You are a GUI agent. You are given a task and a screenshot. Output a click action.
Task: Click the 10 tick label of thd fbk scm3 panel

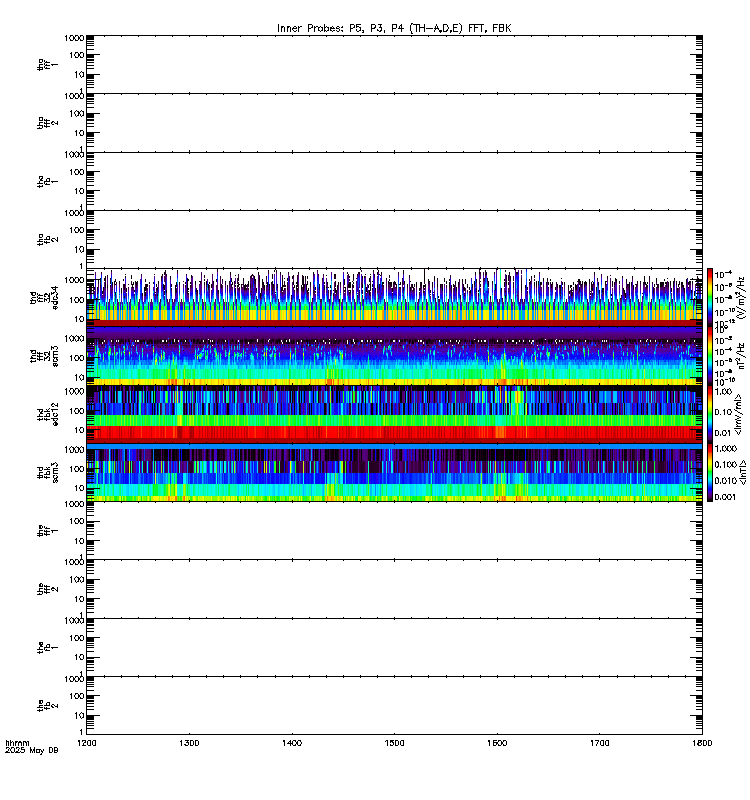(x=79, y=488)
